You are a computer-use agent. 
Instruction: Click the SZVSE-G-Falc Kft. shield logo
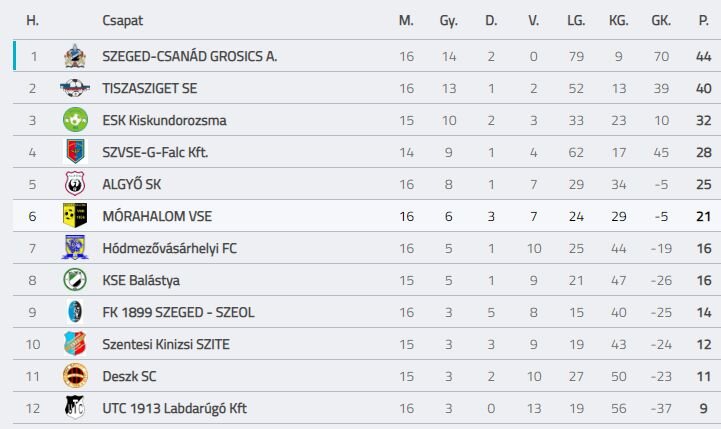pyautogui.click(x=75, y=152)
